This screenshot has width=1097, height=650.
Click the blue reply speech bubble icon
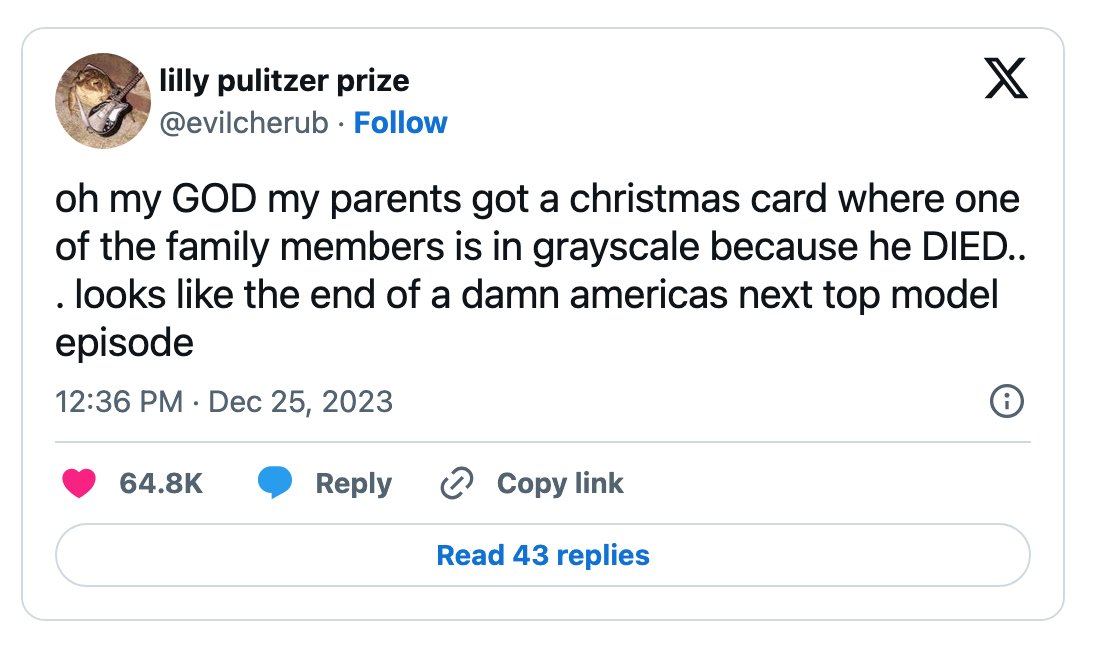click(x=275, y=483)
